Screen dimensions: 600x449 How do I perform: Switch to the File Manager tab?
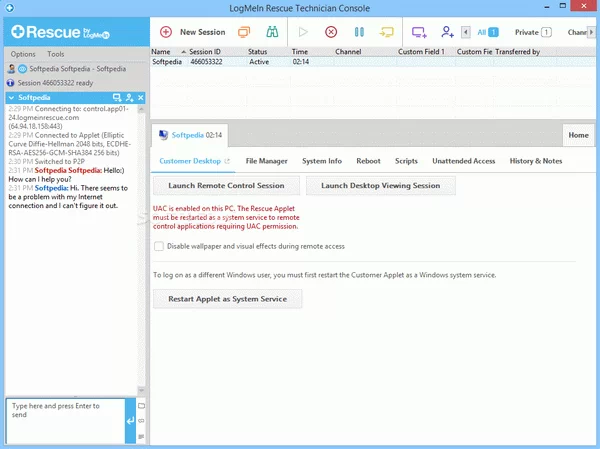[266, 160]
